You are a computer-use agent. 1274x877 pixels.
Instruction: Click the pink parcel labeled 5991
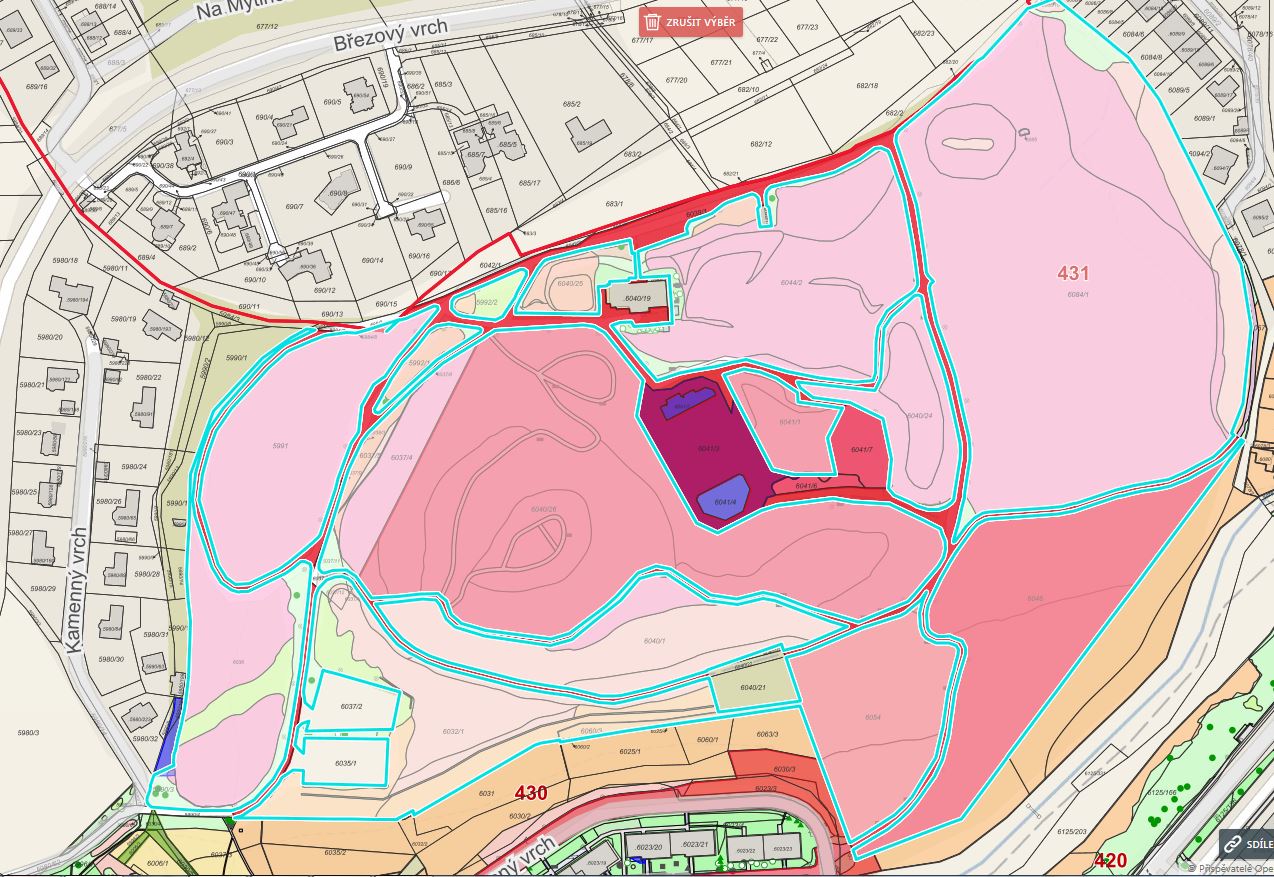[x=280, y=446]
